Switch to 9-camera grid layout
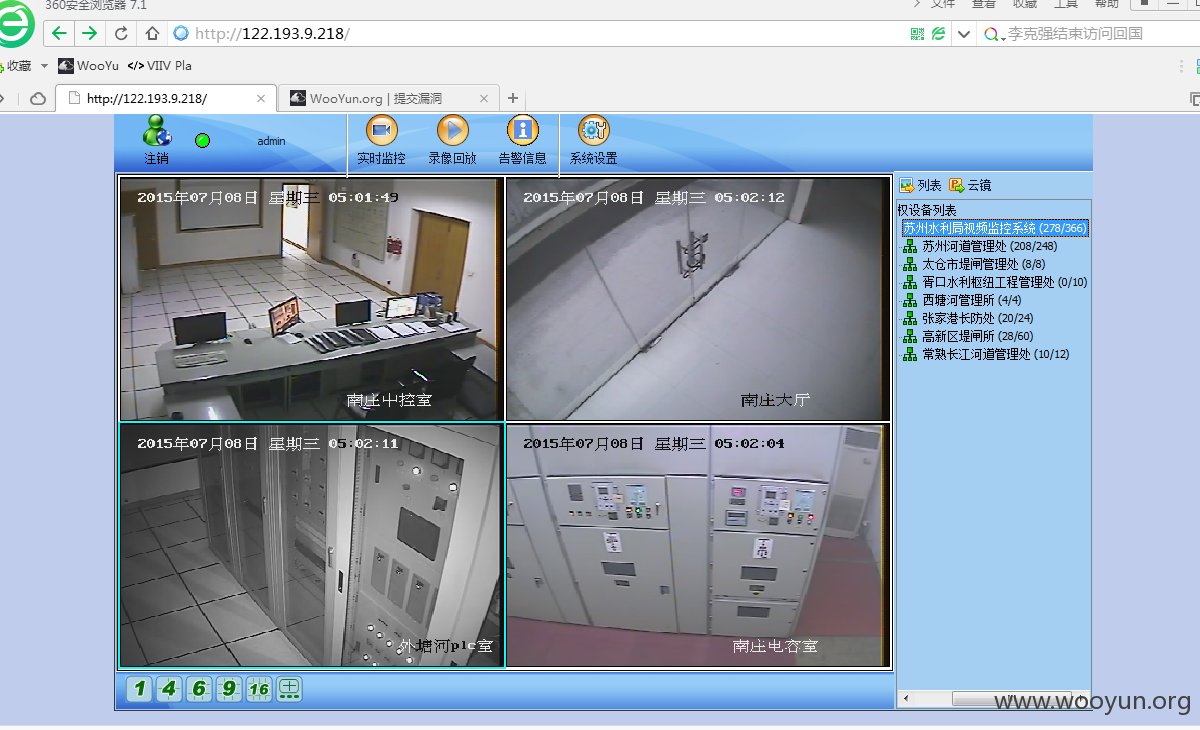The width and height of the screenshot is (1200, 730). pos(229,688)
